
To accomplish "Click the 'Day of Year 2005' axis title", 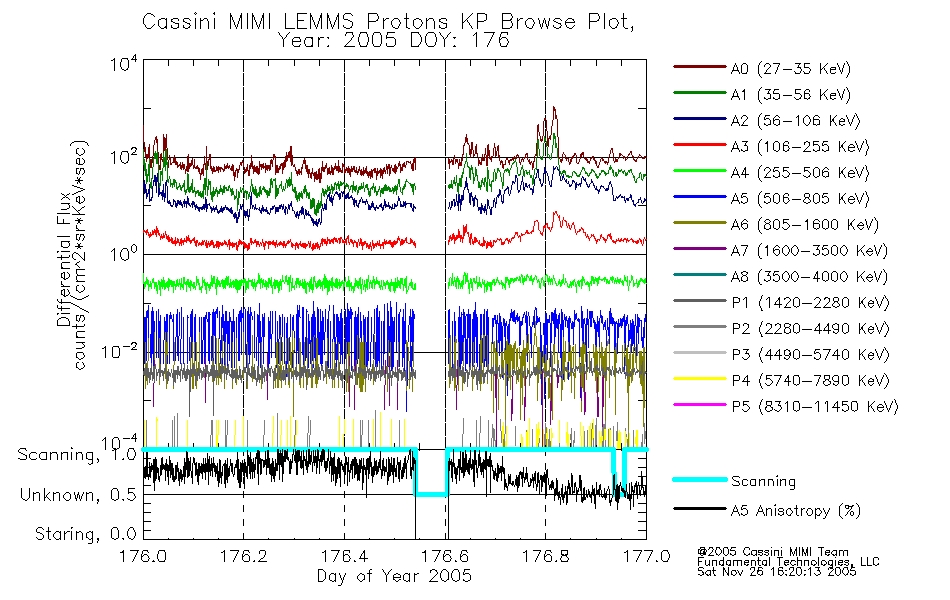I will coord(394,576).
